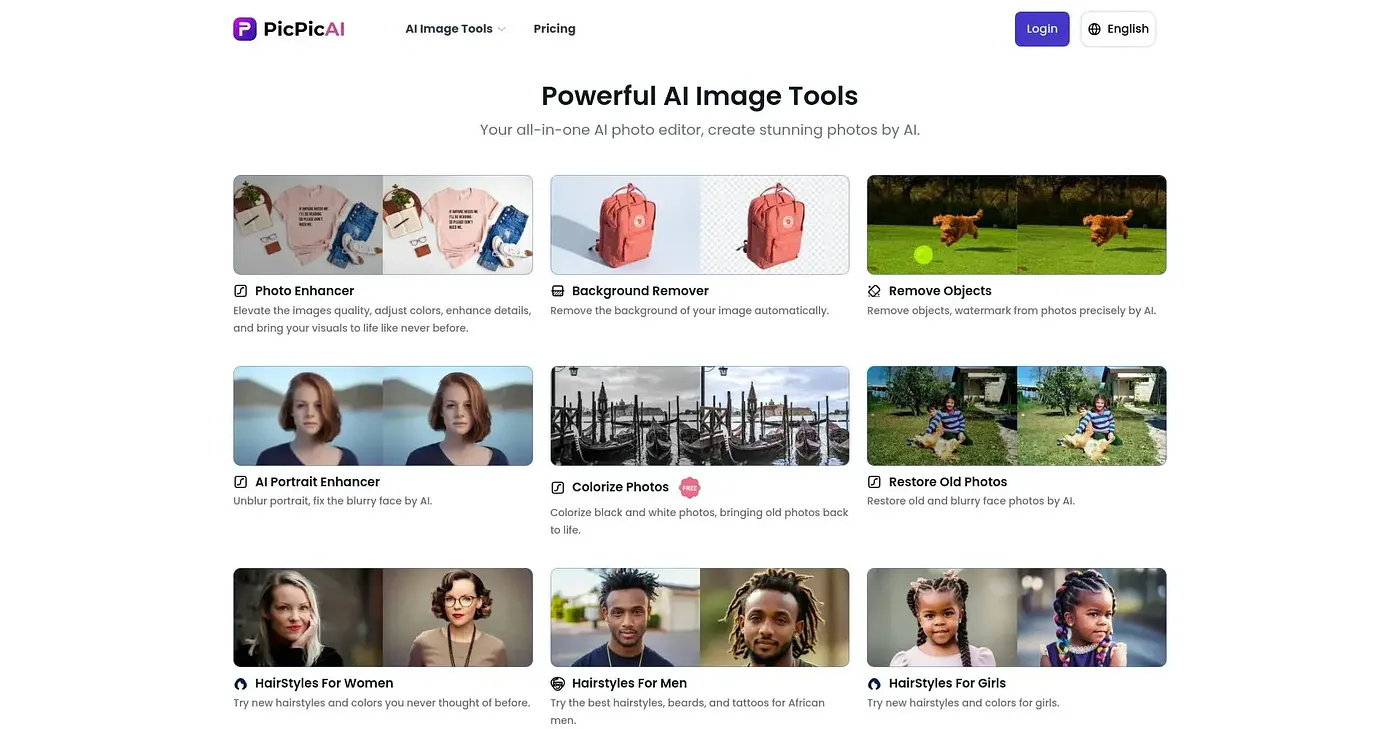Open the Background Remover tool link
The width and height of the screenshot is (1400, 729).
point(640,291)
